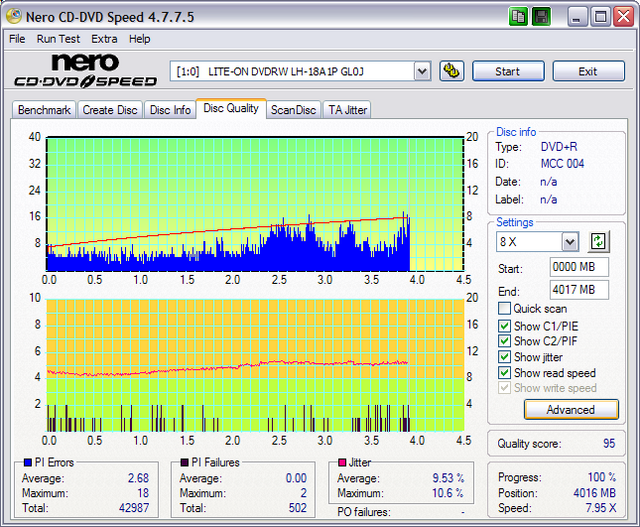Click the disc ID value MCC 004

[x=562, y=164]
